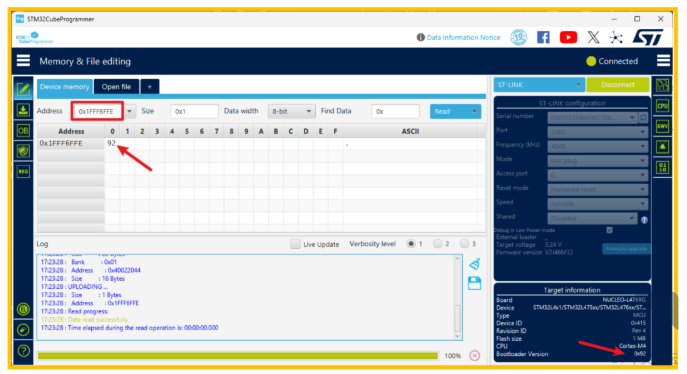
Task: Clear the log with the broom icon
Action: click(475, 264)
